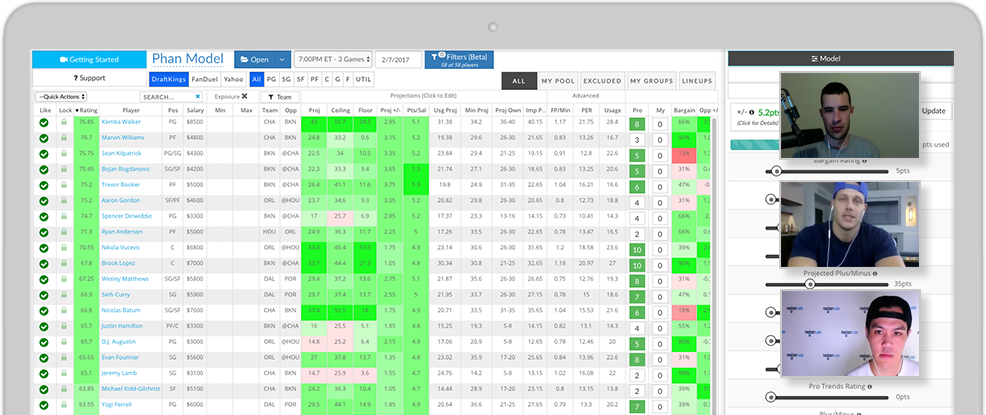Open the Quick Actions dropdown
This screenshot has width=986, height=415.
(x=61, y=97)
